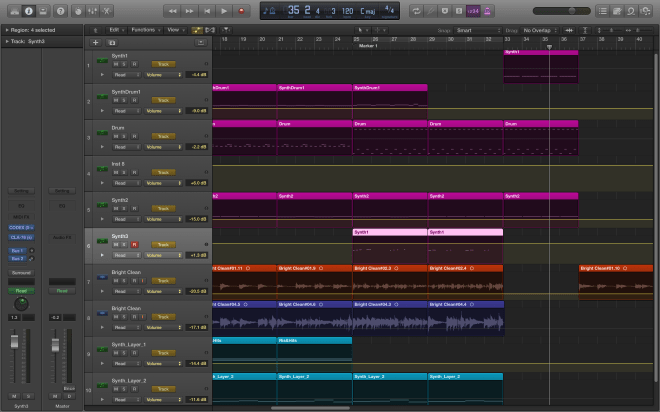Click the purple count-in 1234 button
This screenshot has height=412, width=660.
point(472,10)
